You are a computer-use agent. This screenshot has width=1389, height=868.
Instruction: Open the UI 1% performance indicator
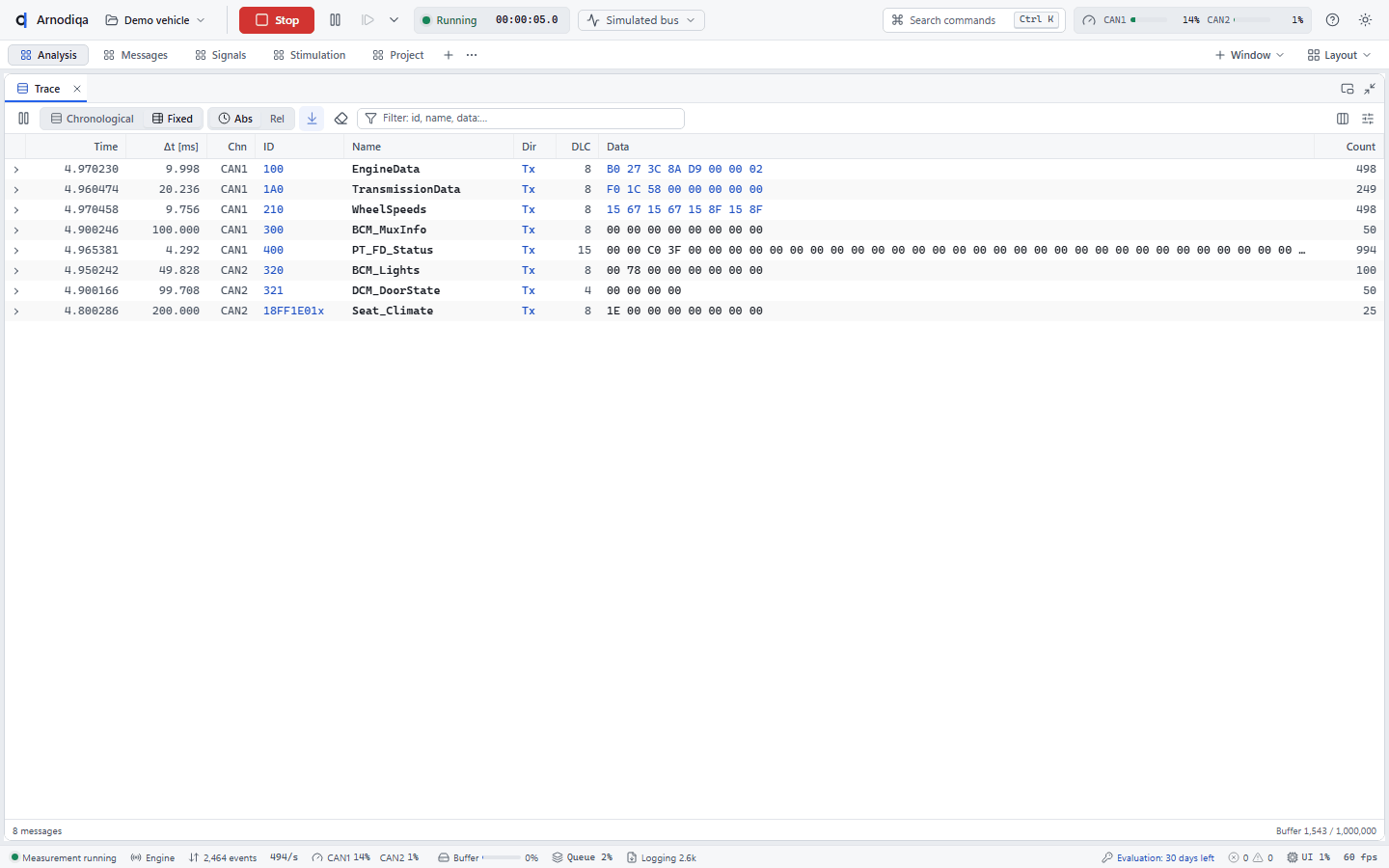click(1309, 857)
